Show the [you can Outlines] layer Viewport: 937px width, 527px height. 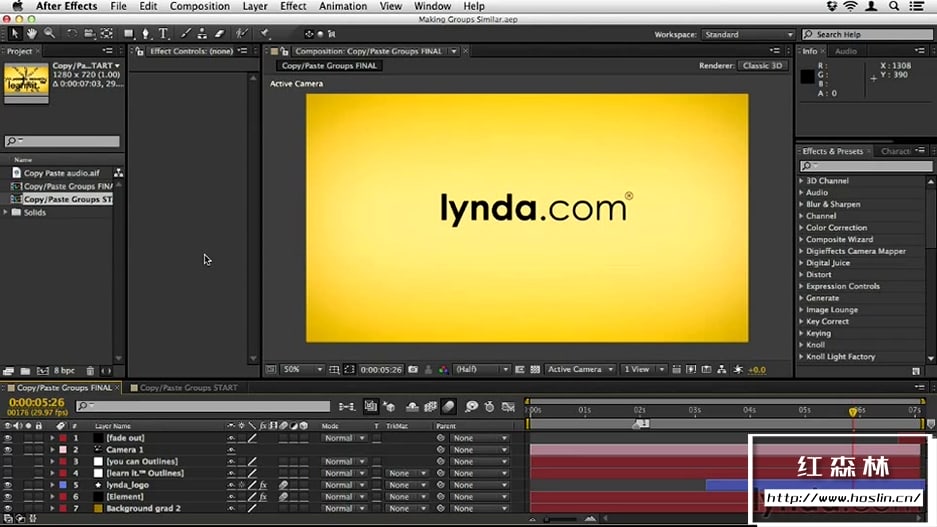(x=8, y=461)
